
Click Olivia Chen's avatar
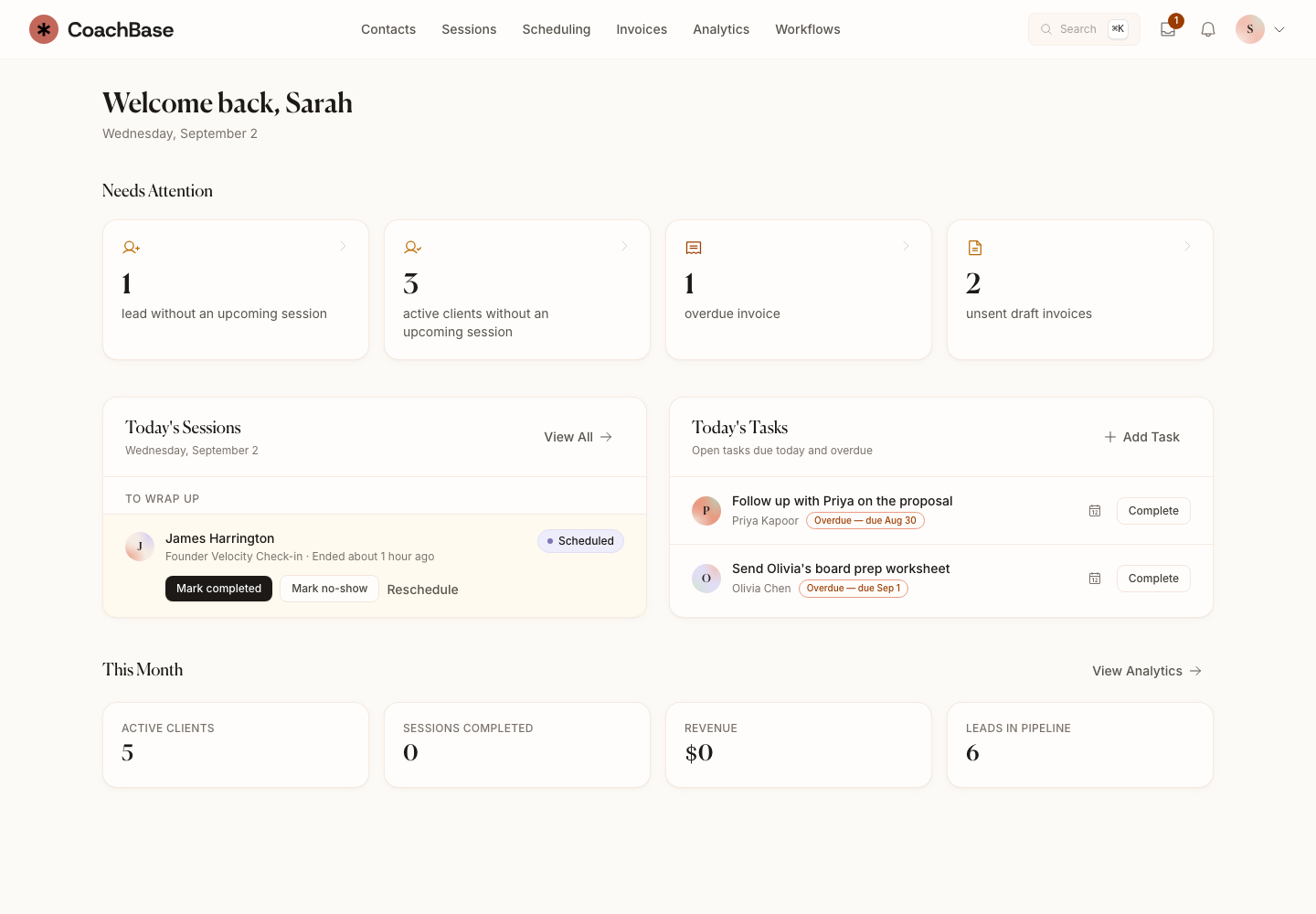(x=706, y=579)
